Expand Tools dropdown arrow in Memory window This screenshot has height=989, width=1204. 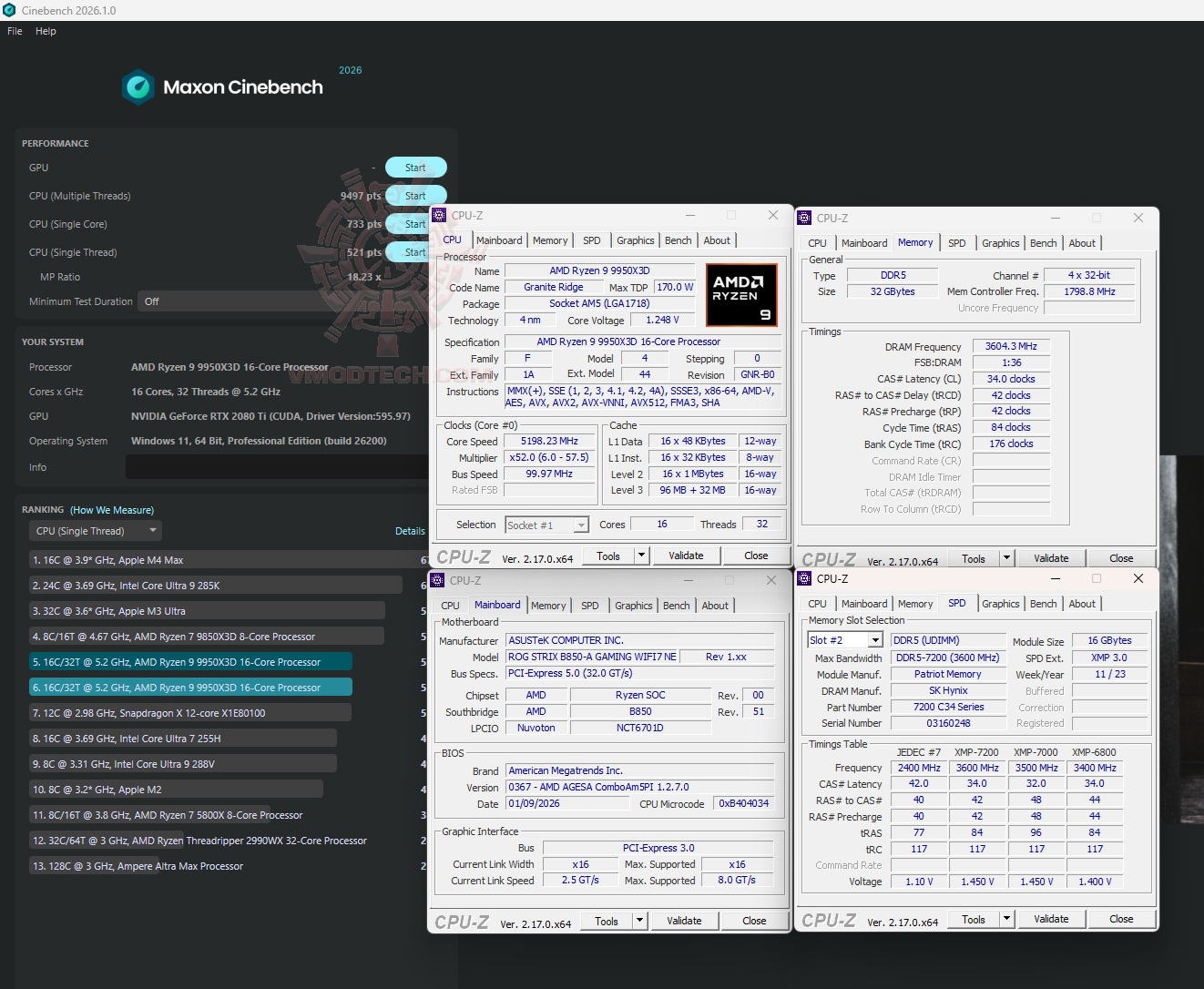click(1006, 558)
